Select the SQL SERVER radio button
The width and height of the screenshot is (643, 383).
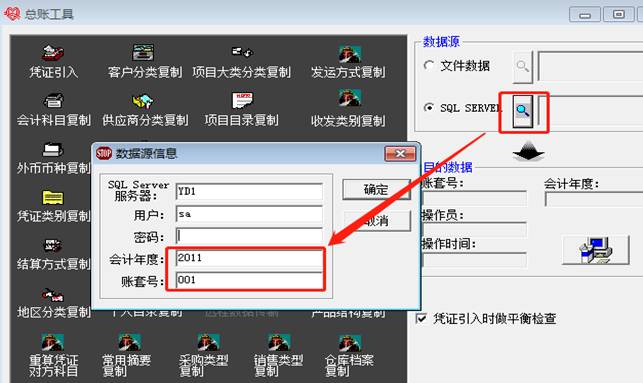(429, 107)
